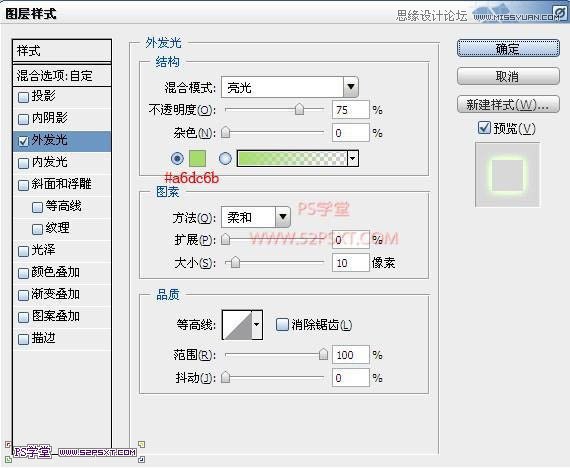This screenshot has height=468, width=570.
Task: Click the 新建样式 new style button
Action: [x=508, y=105]
